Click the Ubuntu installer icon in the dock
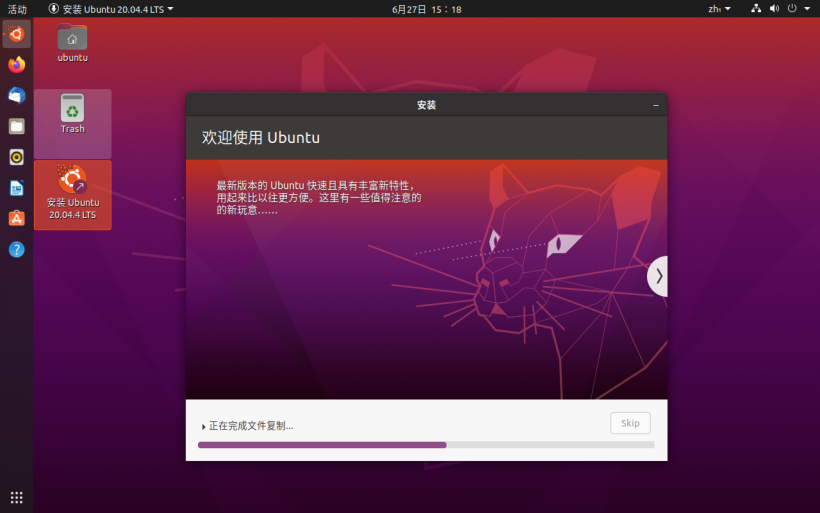The image size is (820, 513). [x=16, y=34]
